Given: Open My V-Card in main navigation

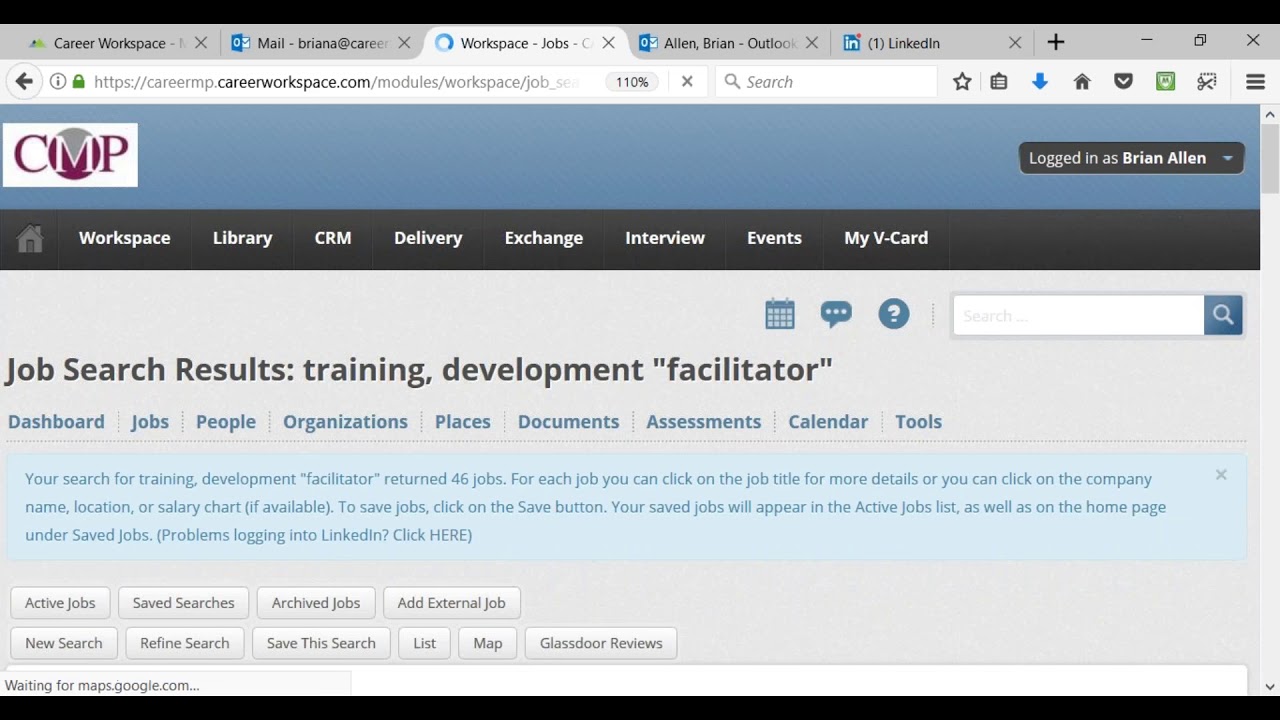Looking at the screenshot, I should (886, 238).
